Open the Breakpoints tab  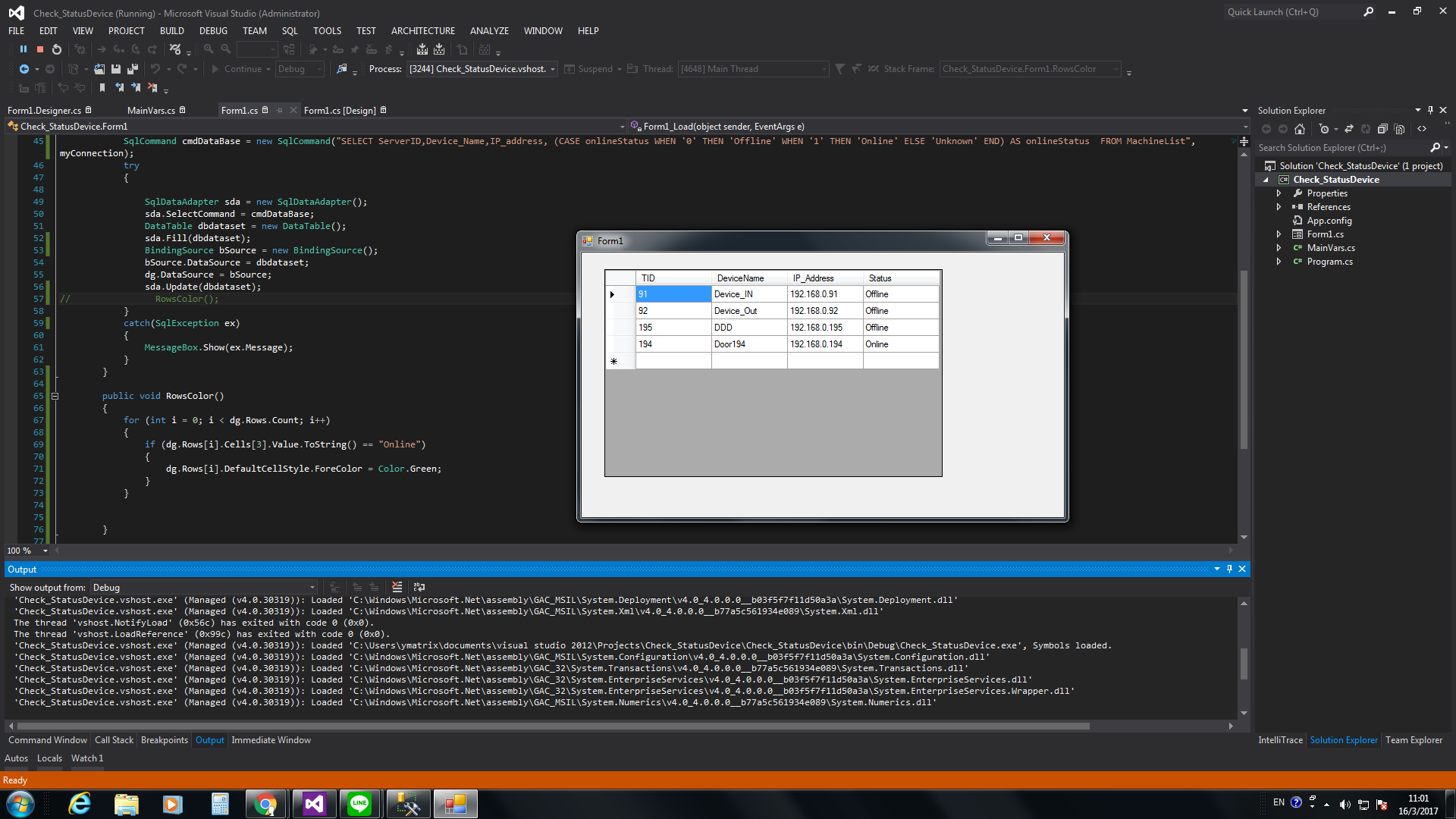pos(164,740)
